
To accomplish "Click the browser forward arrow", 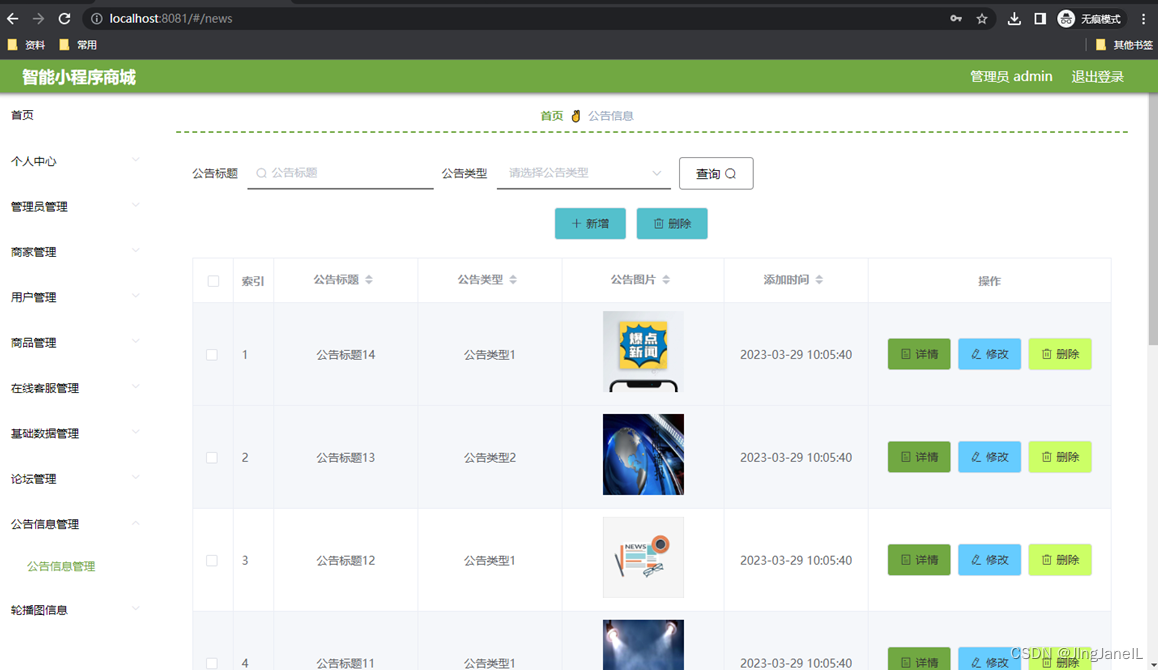I will coord(38,18).
